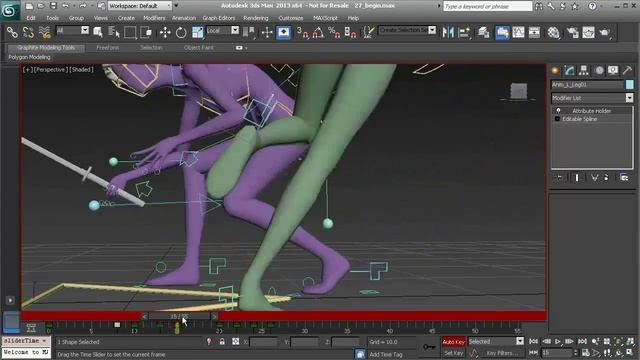Click the Redo arrow in the title bar
This screenshot has width=640, height=360.
point(82,6)
